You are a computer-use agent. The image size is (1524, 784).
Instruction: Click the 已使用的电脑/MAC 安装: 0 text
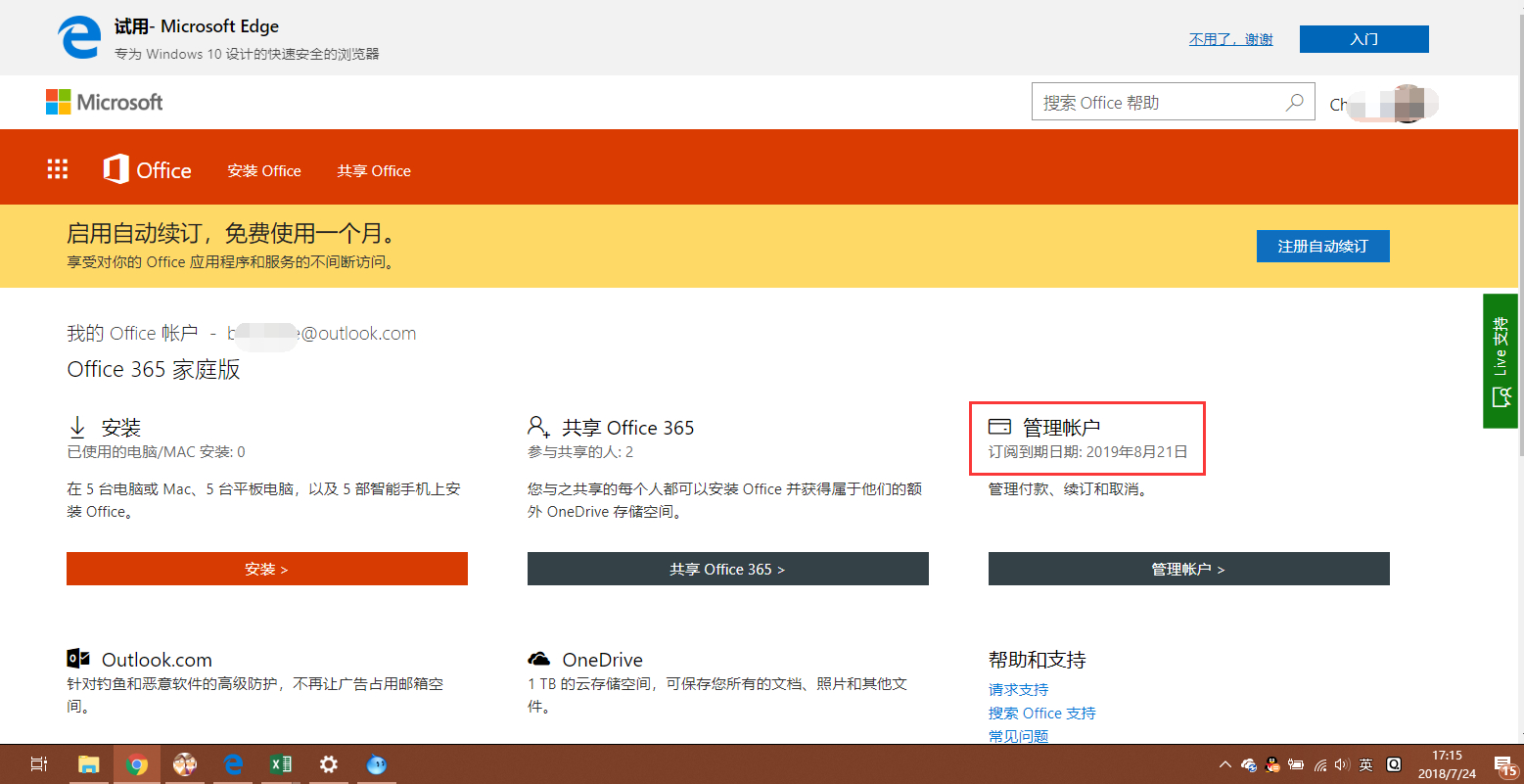tap(156, 452)
